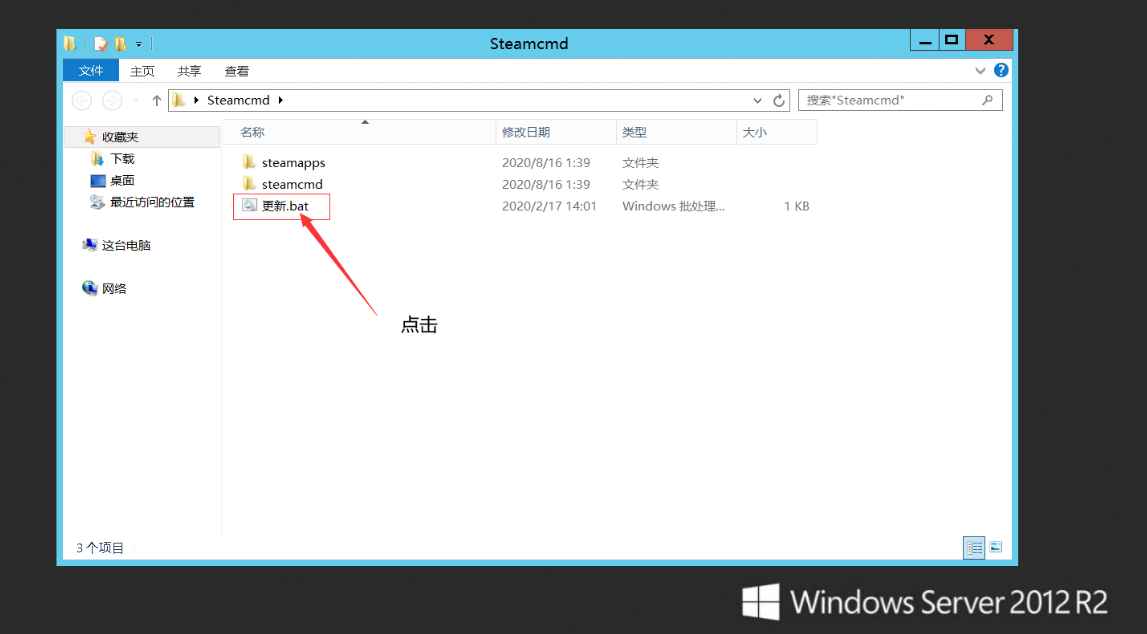
Task: Select the steamcmd folder
Action: click(x=292, y=184)
